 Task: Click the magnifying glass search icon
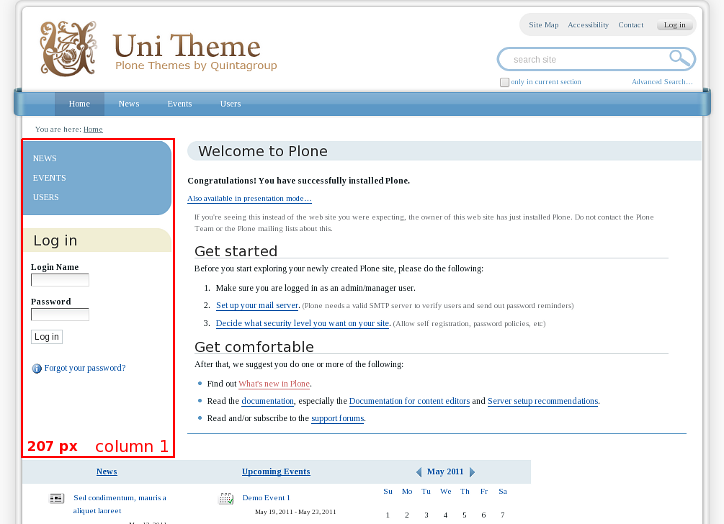(x=679, y=59)
